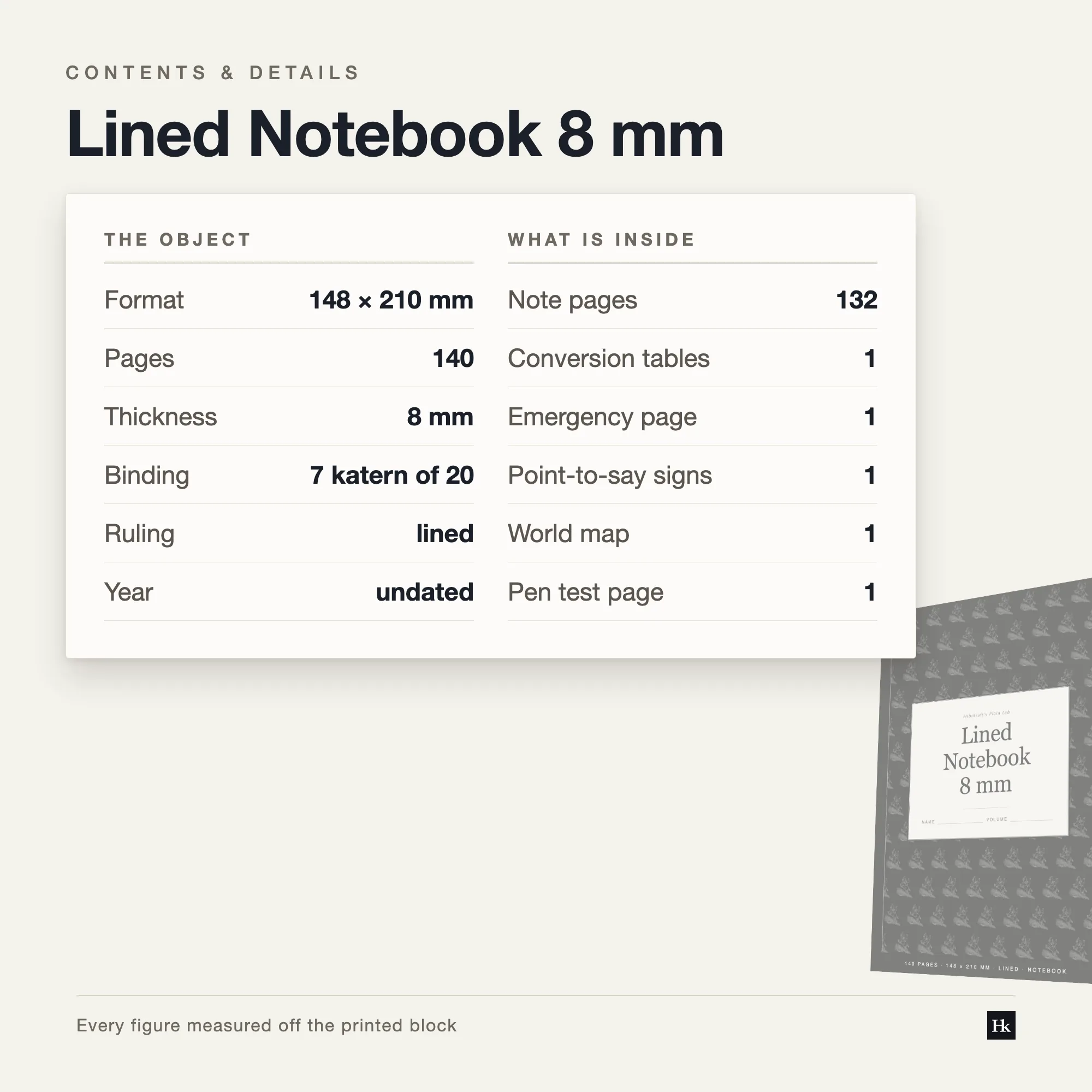Click the 'CONTENTS & DETAILS' label
Viewport: 1092px width, 1092px height.
[x=212, y=73]
